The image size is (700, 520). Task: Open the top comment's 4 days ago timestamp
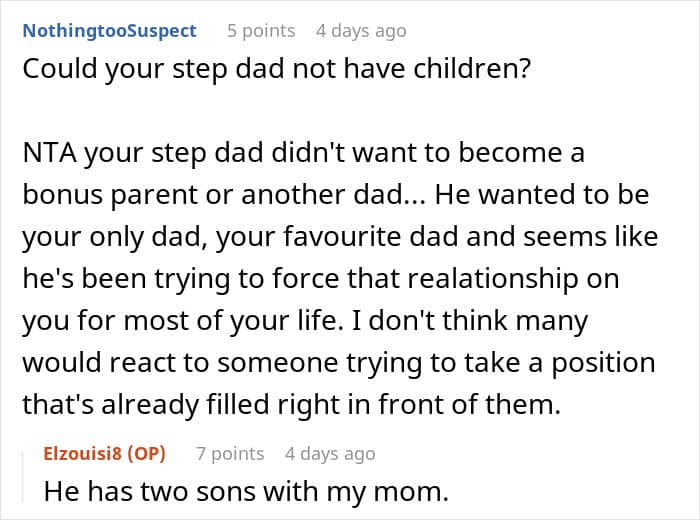click(361, 30)
